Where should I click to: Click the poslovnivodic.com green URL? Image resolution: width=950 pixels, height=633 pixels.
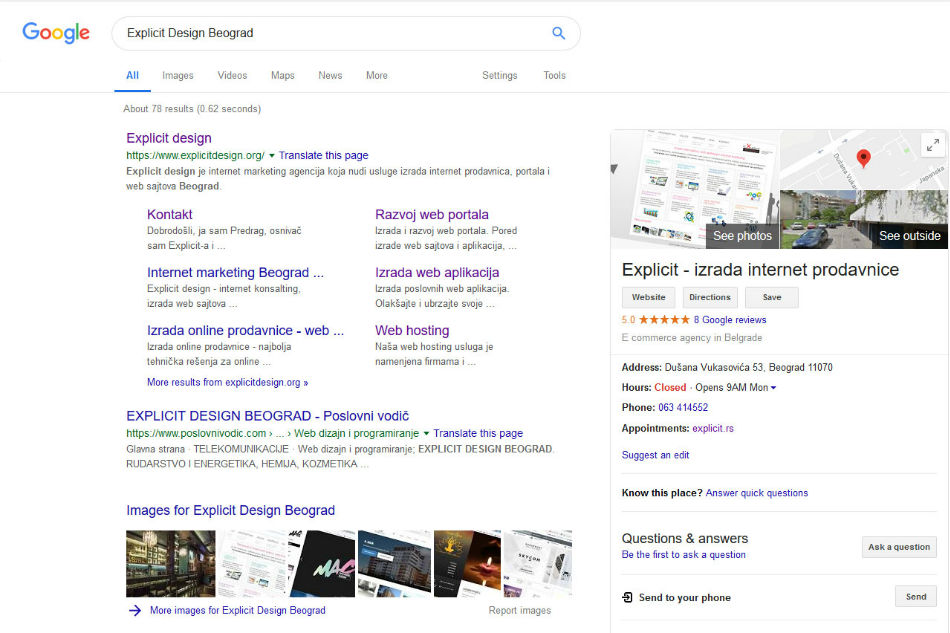273,433
